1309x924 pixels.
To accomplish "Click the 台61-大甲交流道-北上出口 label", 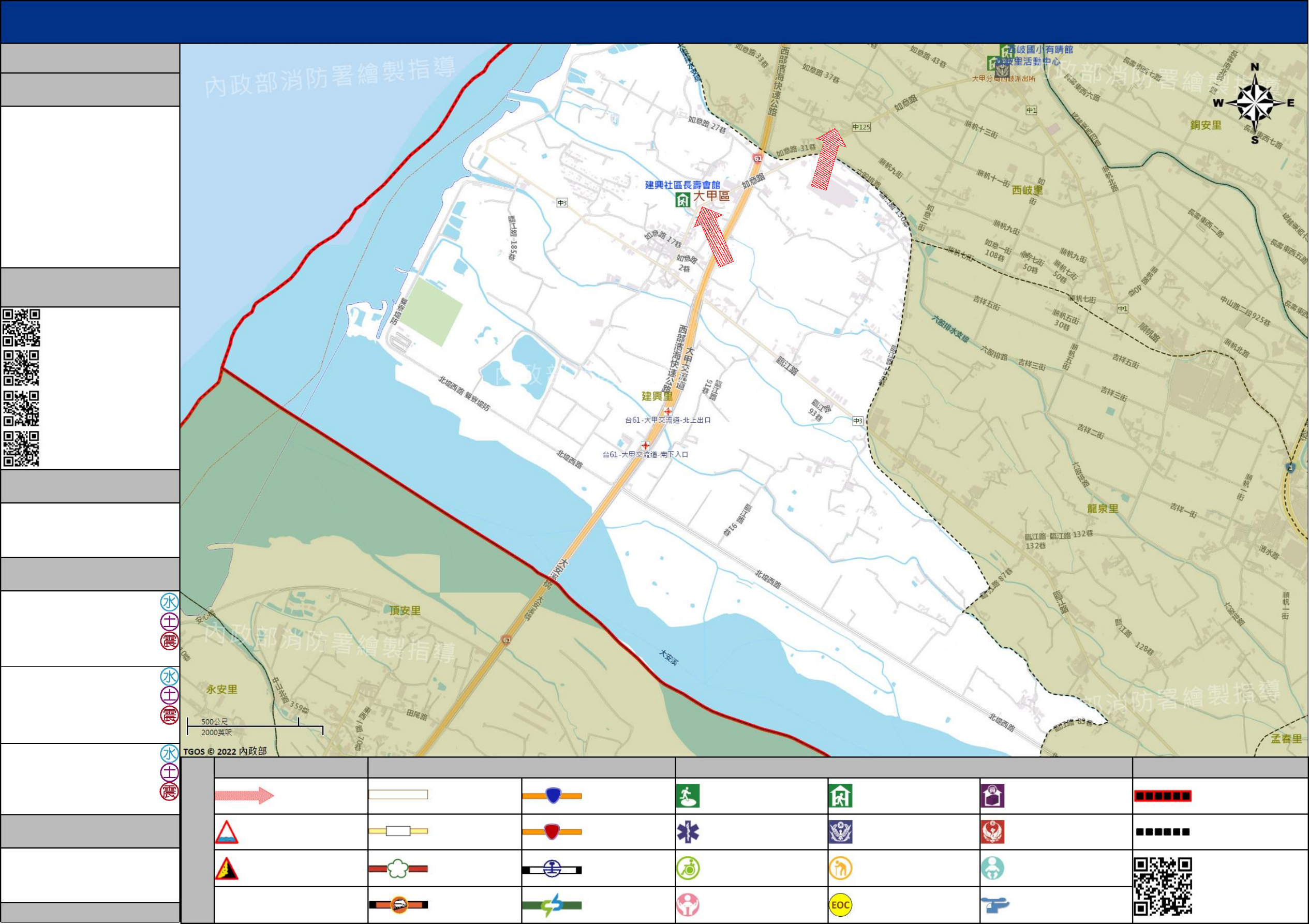I will click(x=667, y=420).
